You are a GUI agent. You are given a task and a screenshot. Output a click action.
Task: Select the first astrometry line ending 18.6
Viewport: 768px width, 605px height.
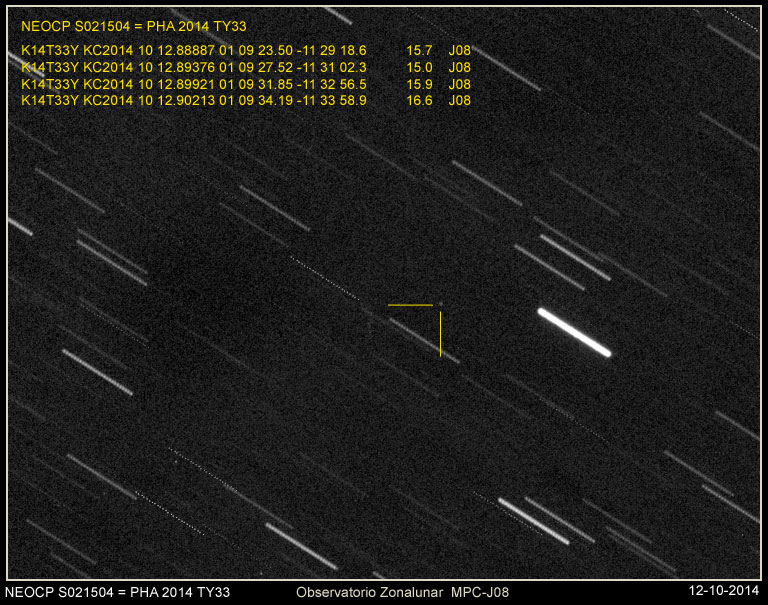(194, 50)
